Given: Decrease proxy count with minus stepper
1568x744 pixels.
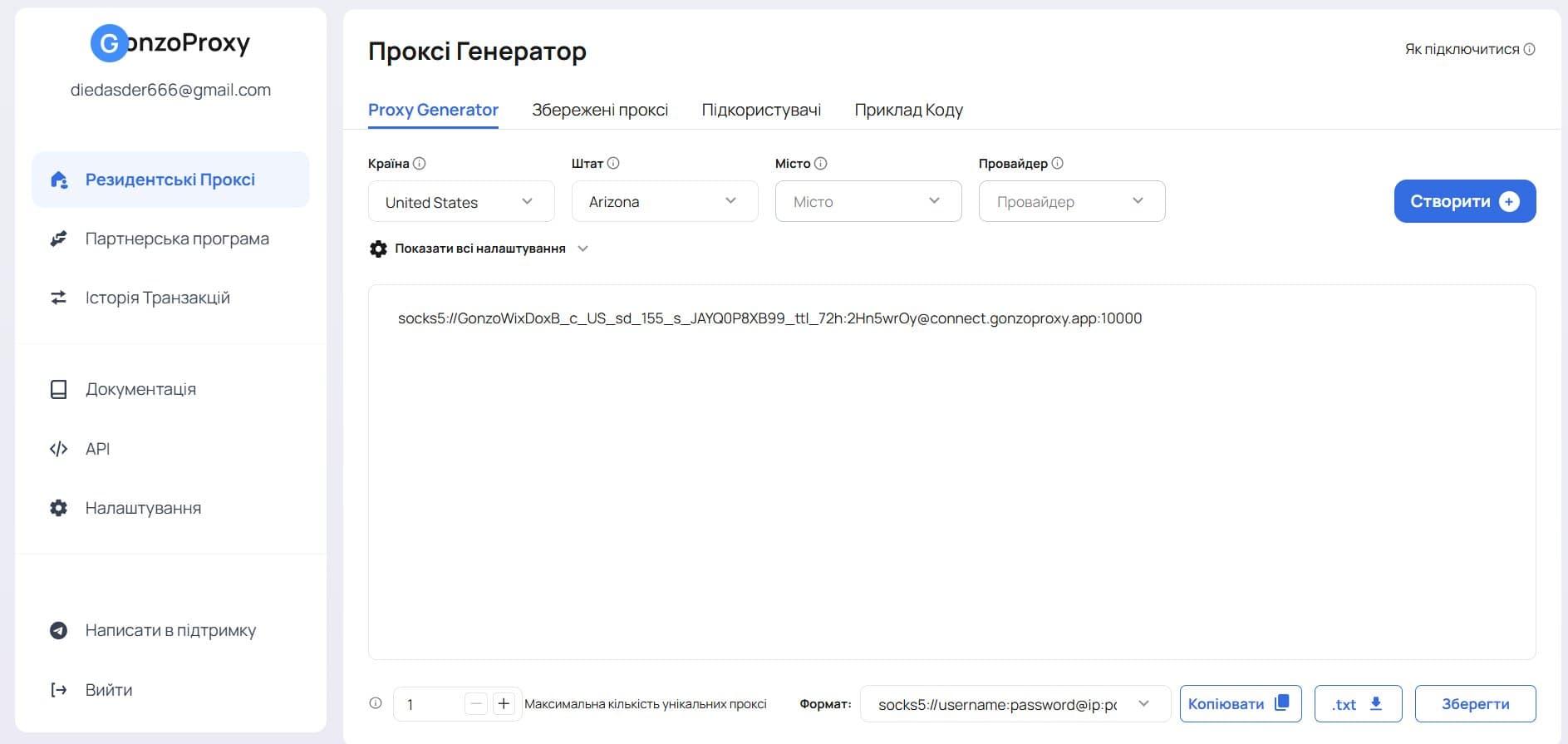Looking at the screenshot, I should point(476,704).
